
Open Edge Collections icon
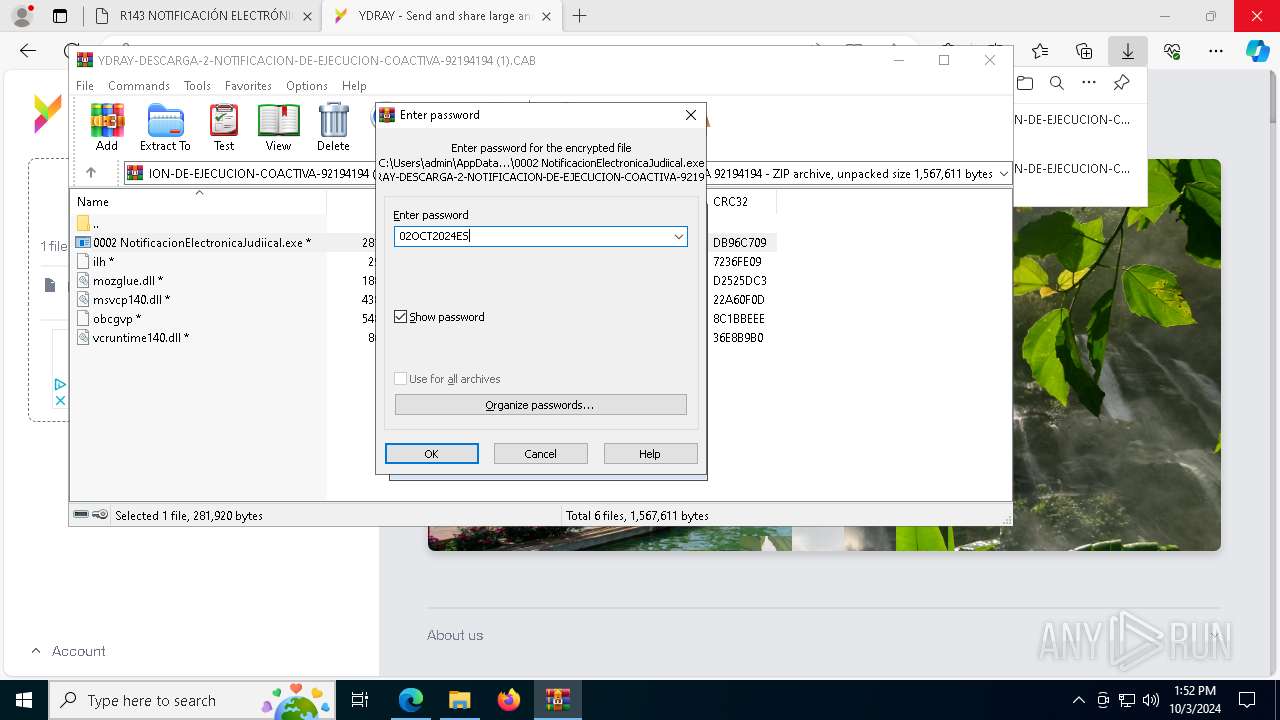(1084, 51)
